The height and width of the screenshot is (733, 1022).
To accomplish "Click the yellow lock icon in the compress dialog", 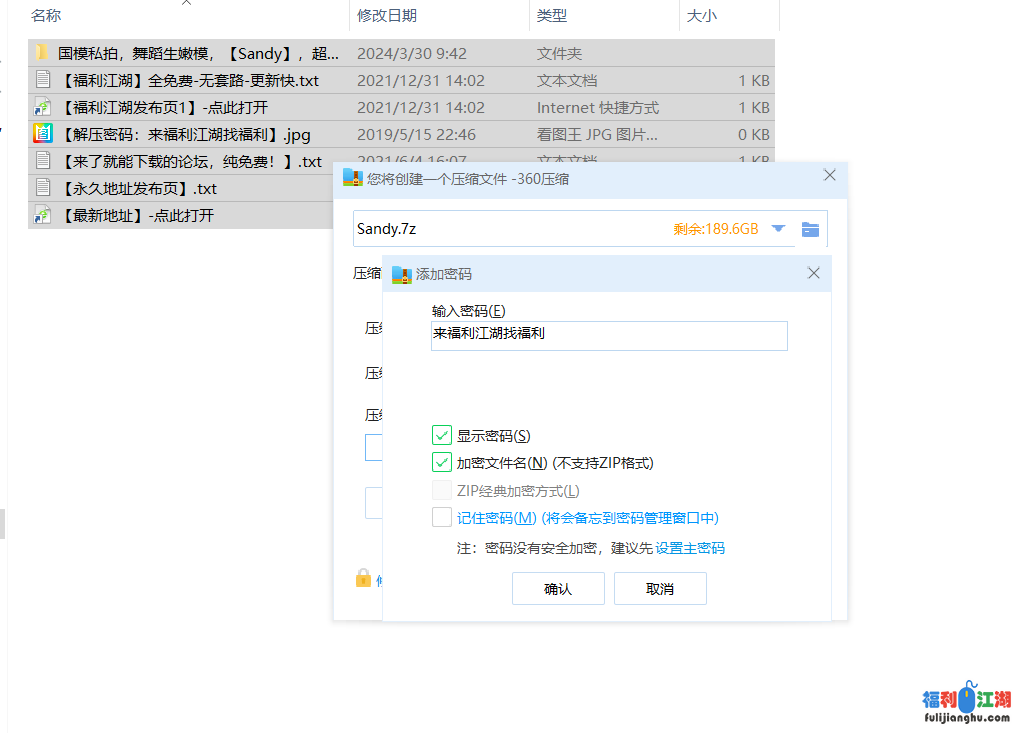I will [363, 578].
